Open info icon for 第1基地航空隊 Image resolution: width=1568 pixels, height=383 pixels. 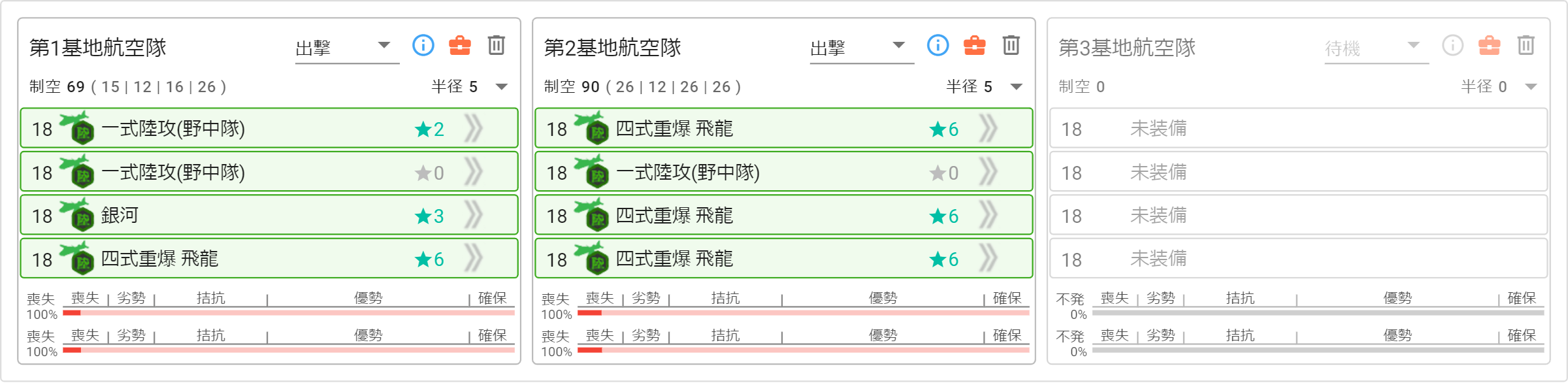pyautogui.click(x=423, y=45)
